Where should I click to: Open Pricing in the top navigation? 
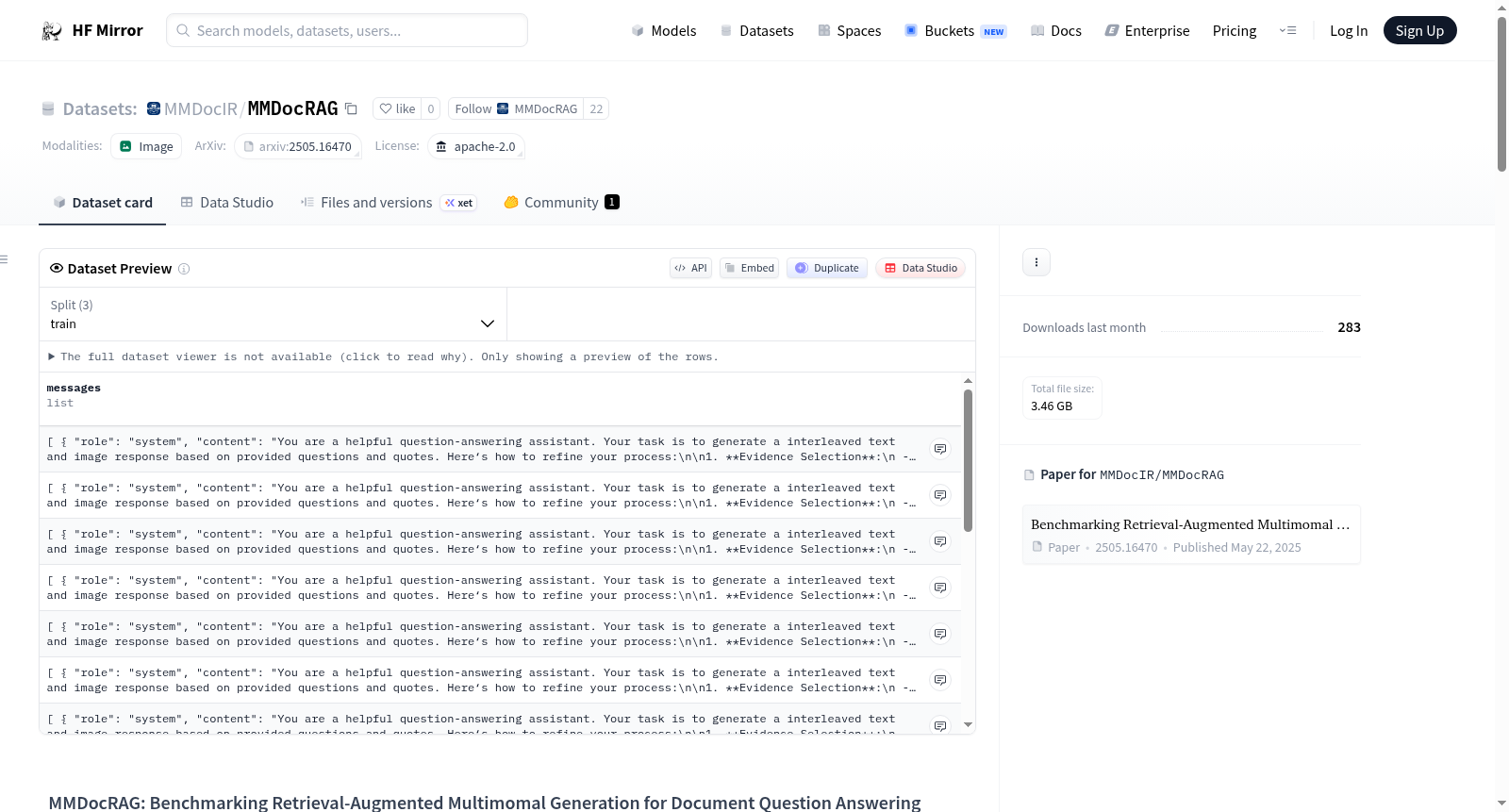pyautogui.click(x=1235, y=31)
